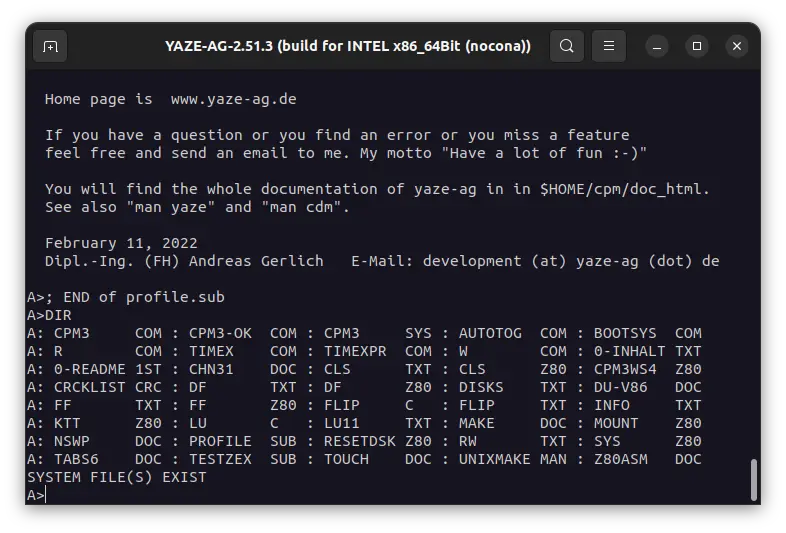Image resolution: width=786 pixels, height=533 pixels.
Task: Maximize the terminal window
Action: pyautogui.click(x=697, y=46)
